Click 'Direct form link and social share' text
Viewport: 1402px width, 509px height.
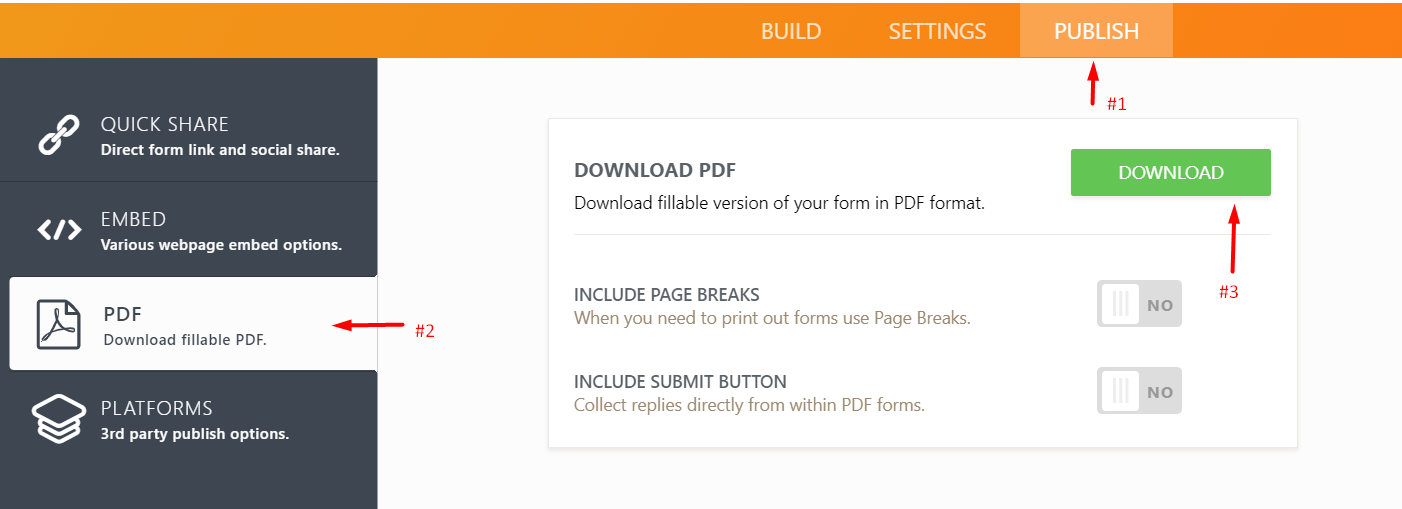(x=220, y=150)
